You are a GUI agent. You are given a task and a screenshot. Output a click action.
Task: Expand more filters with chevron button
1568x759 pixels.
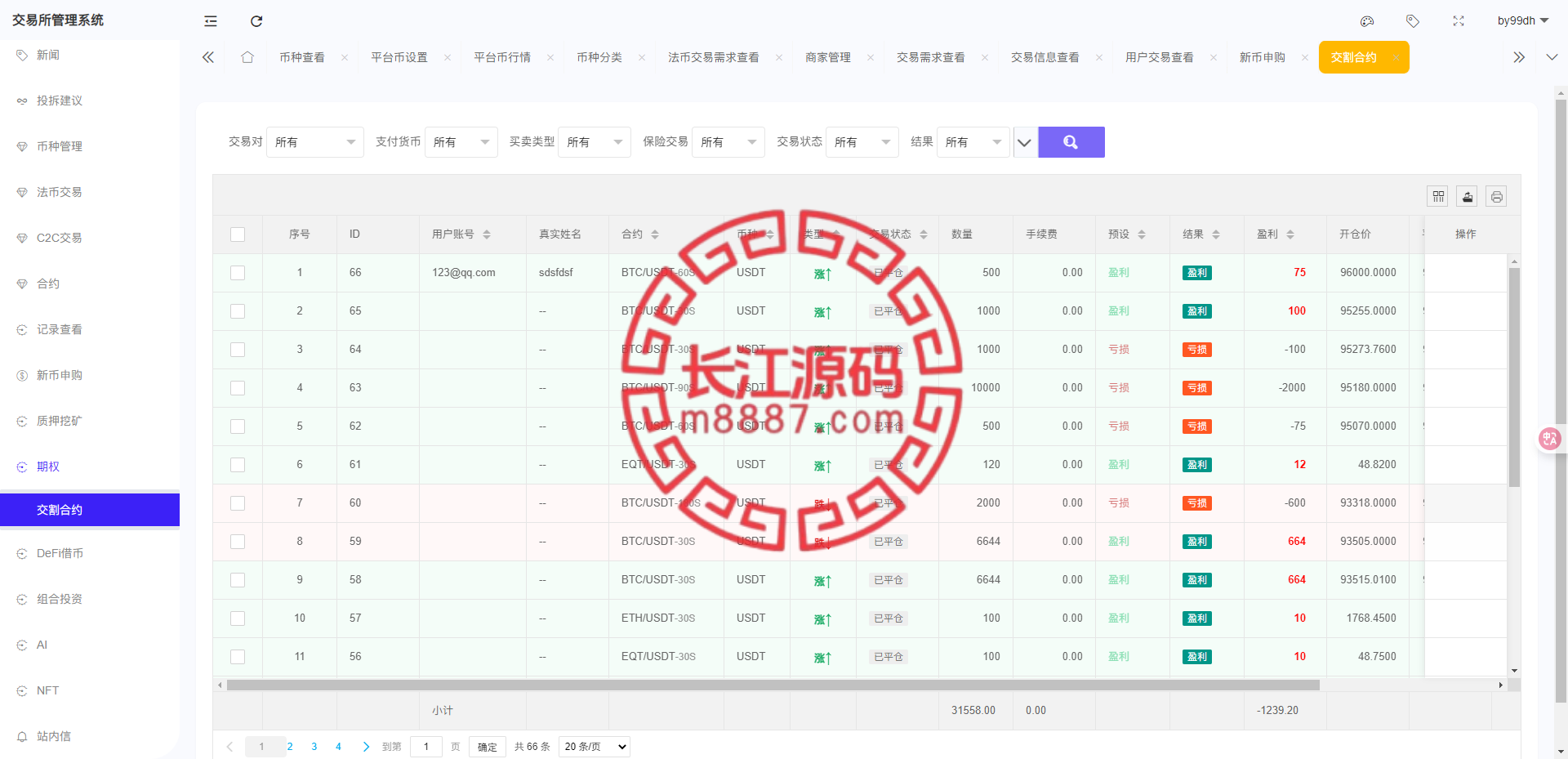1024,142
